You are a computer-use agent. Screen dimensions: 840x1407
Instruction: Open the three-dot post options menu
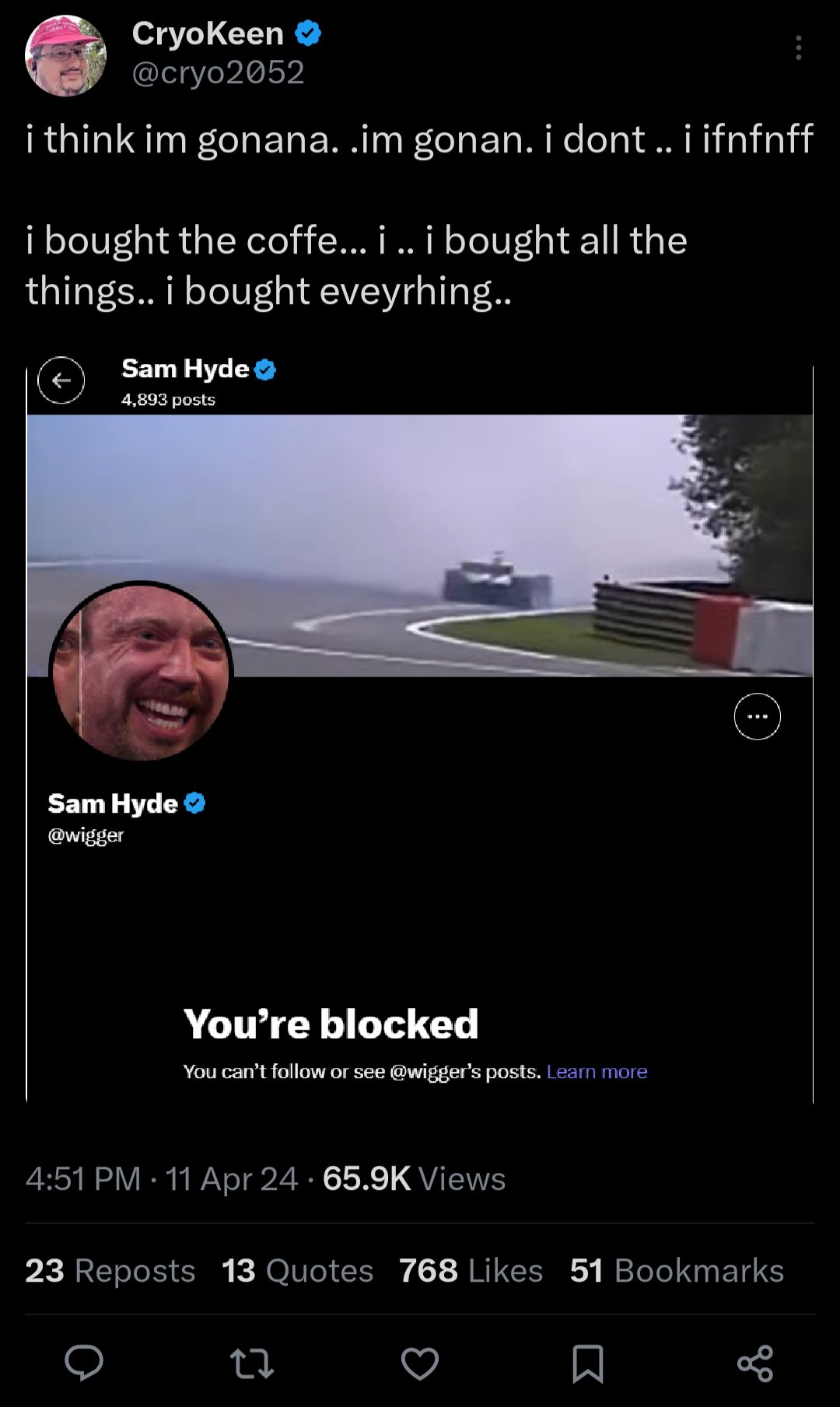tap(798, 47)
